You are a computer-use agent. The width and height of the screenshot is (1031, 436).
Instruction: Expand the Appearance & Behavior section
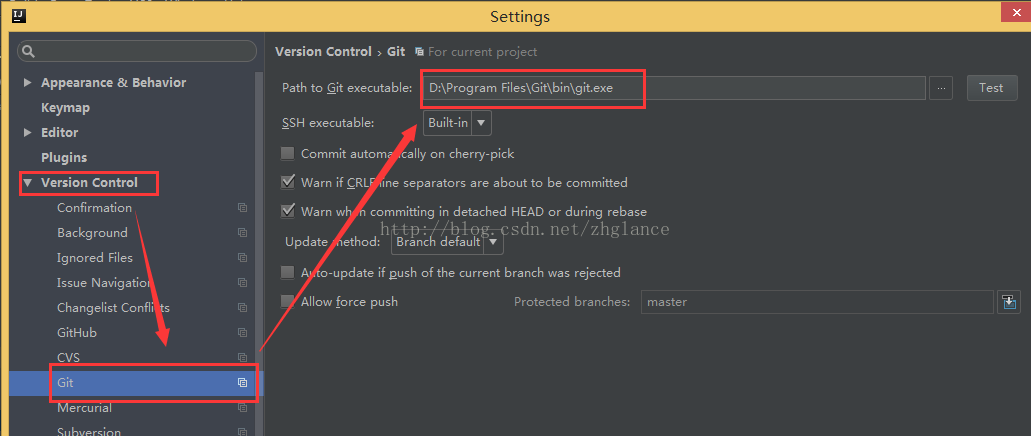click(28, 82)
